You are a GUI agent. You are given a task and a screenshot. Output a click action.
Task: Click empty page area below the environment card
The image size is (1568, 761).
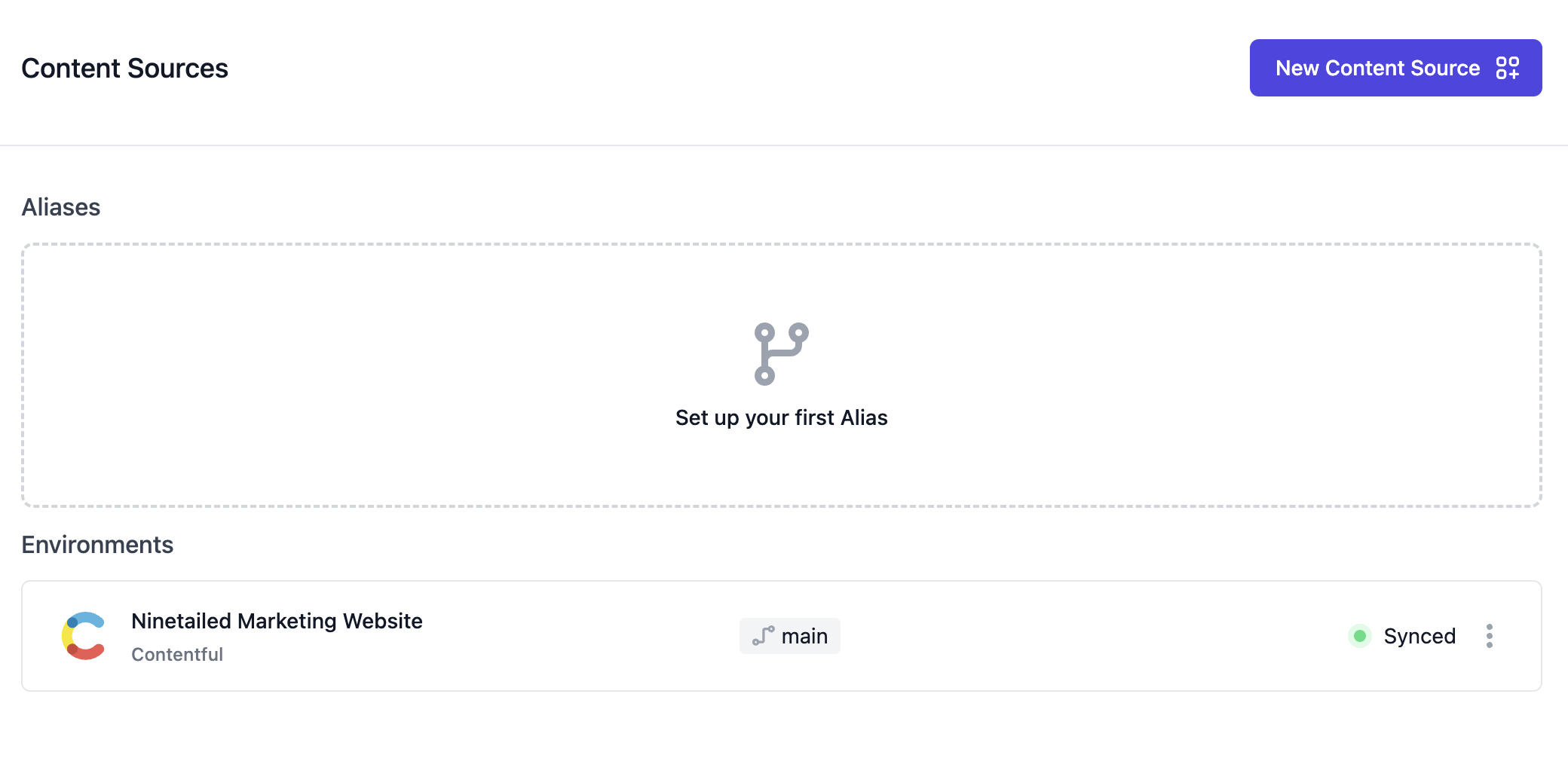point(784,727)
